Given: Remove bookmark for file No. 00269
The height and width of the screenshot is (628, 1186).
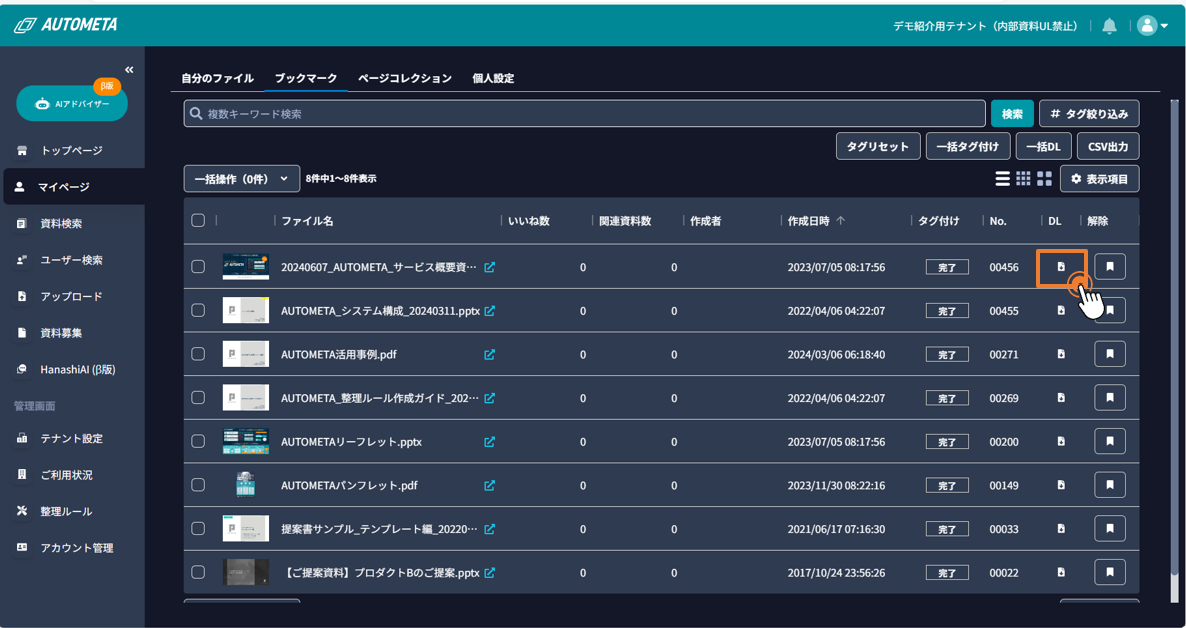Looking at the screenshot, I should click(x=1110, y=397).
